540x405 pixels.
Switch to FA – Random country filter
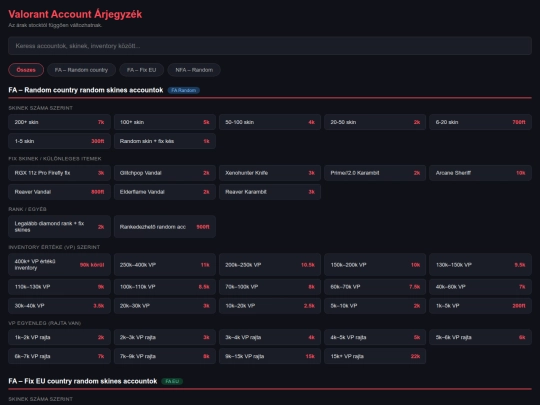pos(81,70)
